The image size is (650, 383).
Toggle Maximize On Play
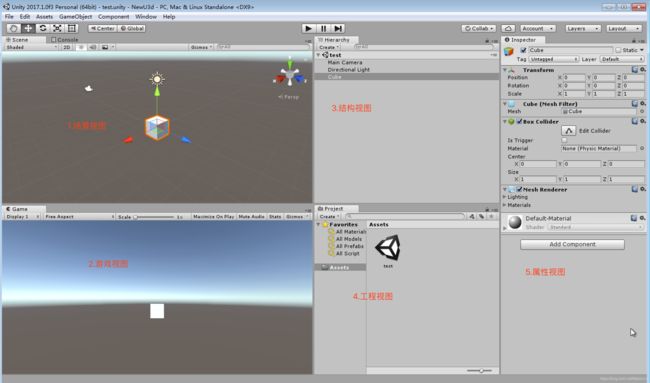213,216
